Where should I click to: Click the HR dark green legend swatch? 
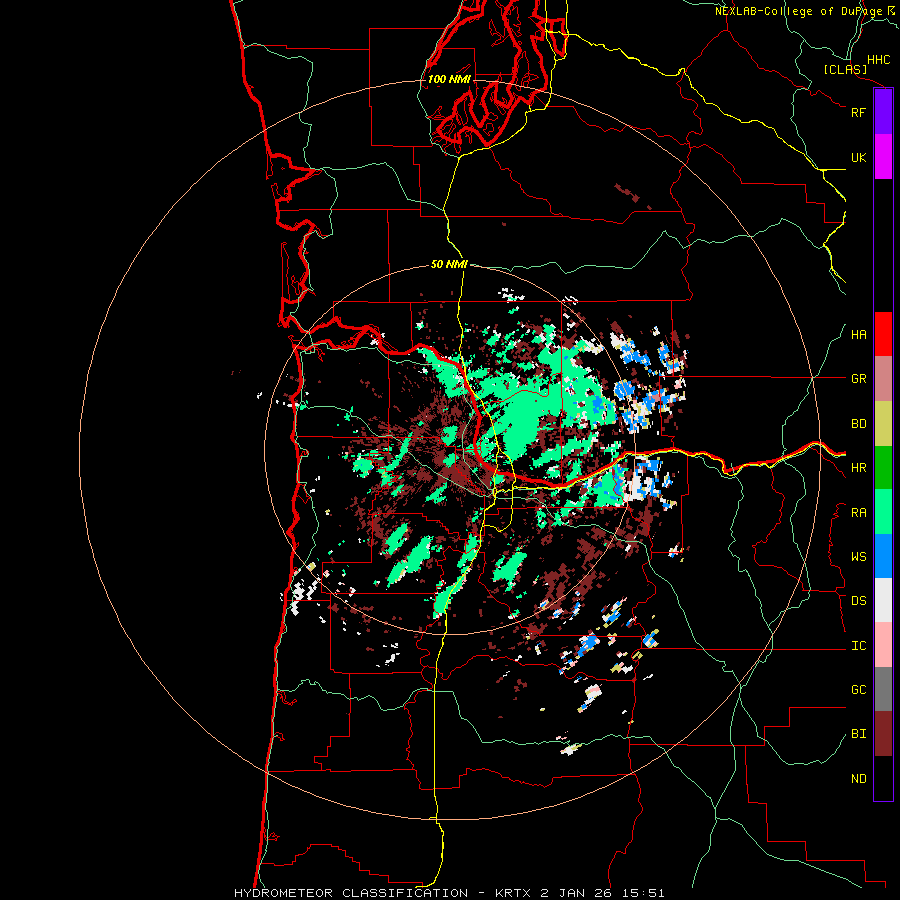883,468
